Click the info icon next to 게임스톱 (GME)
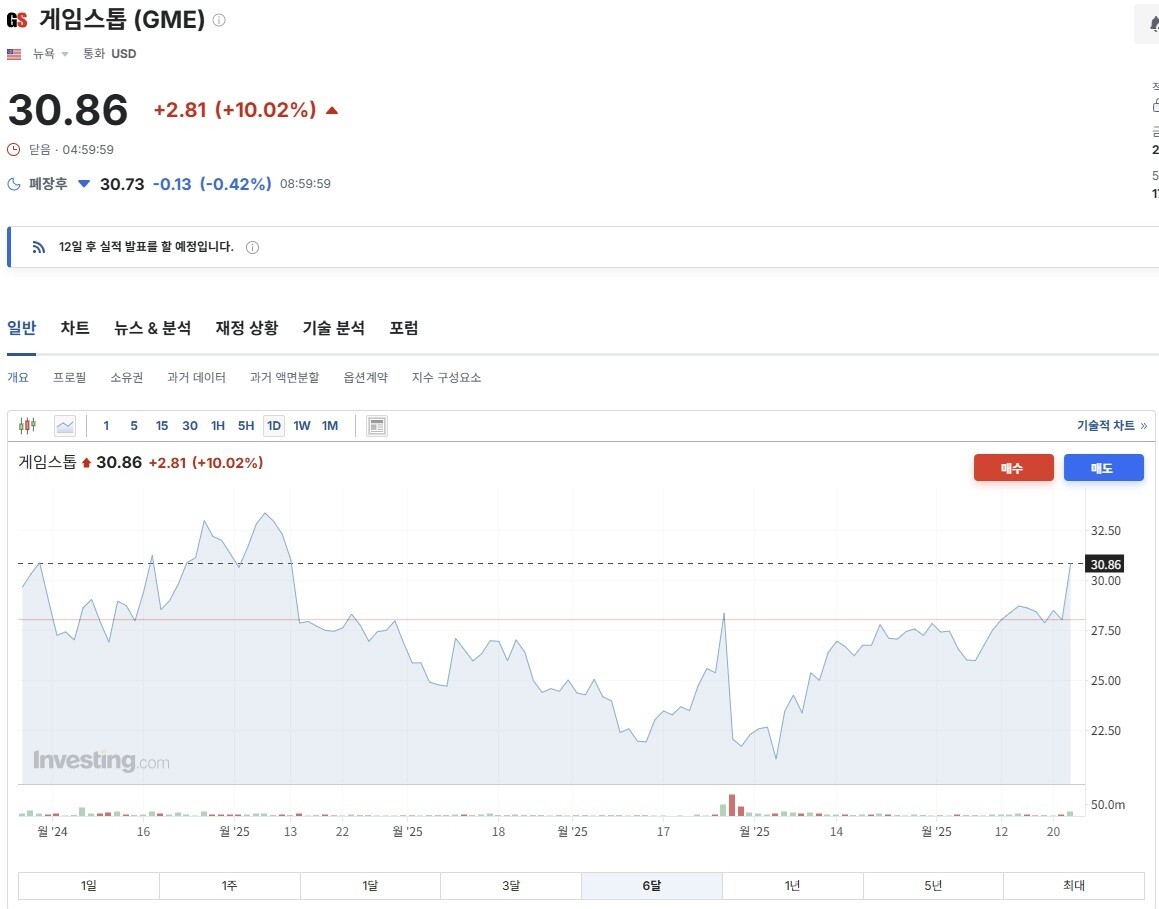 point(219,20)
